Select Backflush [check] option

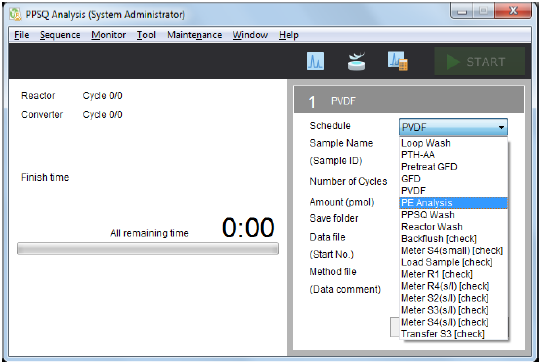pyautogui.click(x=453, y=239)
